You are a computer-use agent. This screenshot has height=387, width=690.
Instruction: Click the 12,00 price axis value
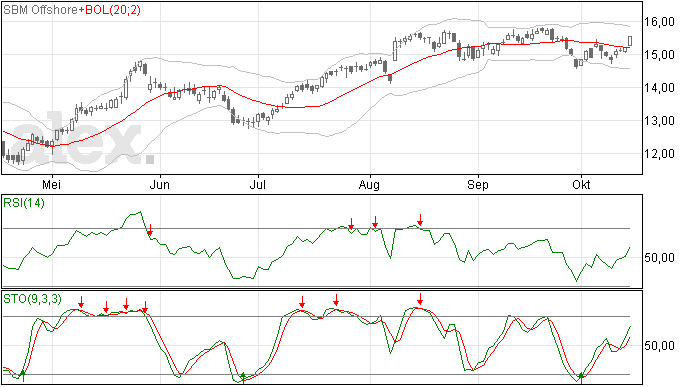(659, 154)
